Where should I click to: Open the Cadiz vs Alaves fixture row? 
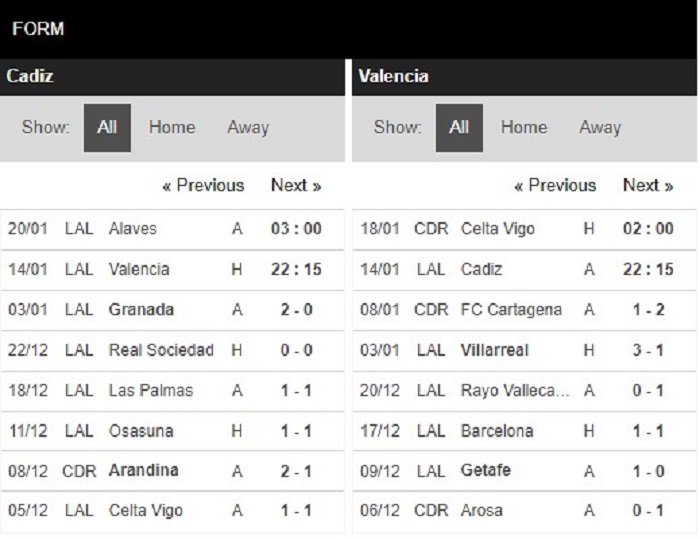coord(172,229)
